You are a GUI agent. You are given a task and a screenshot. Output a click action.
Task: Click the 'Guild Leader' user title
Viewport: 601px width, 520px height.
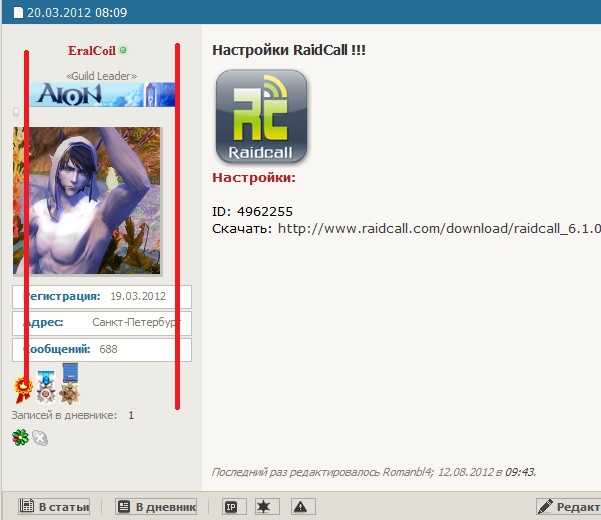(102, 76)
